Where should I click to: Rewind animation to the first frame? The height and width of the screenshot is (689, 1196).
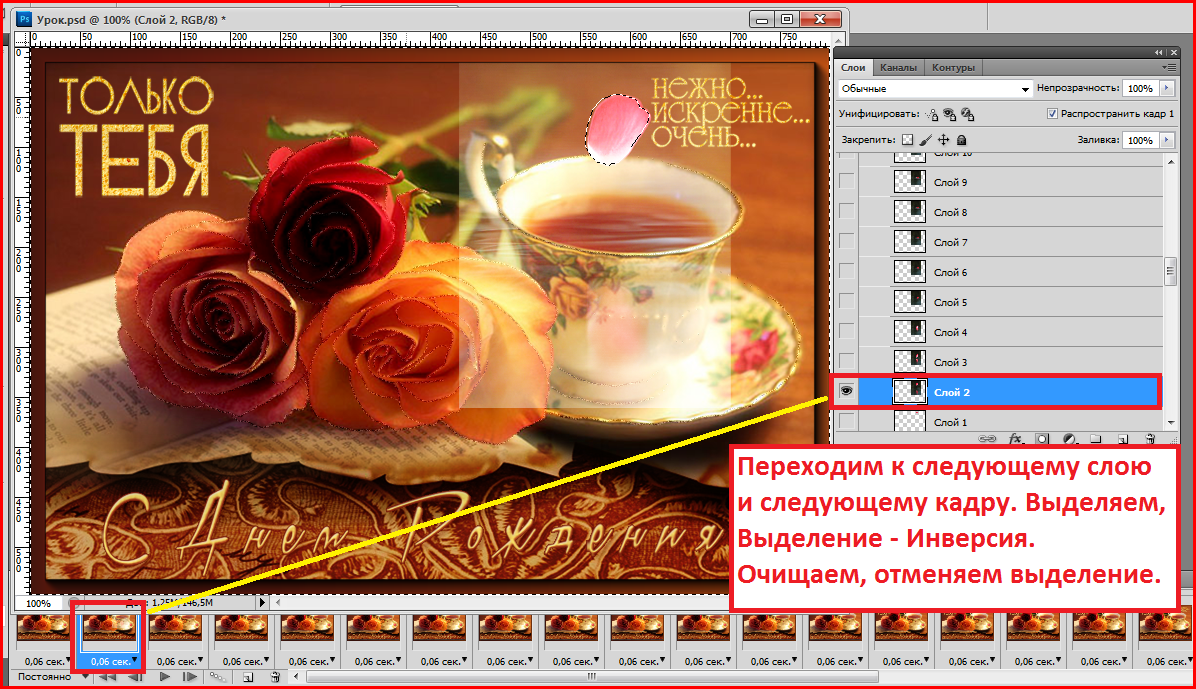point(108,677)
